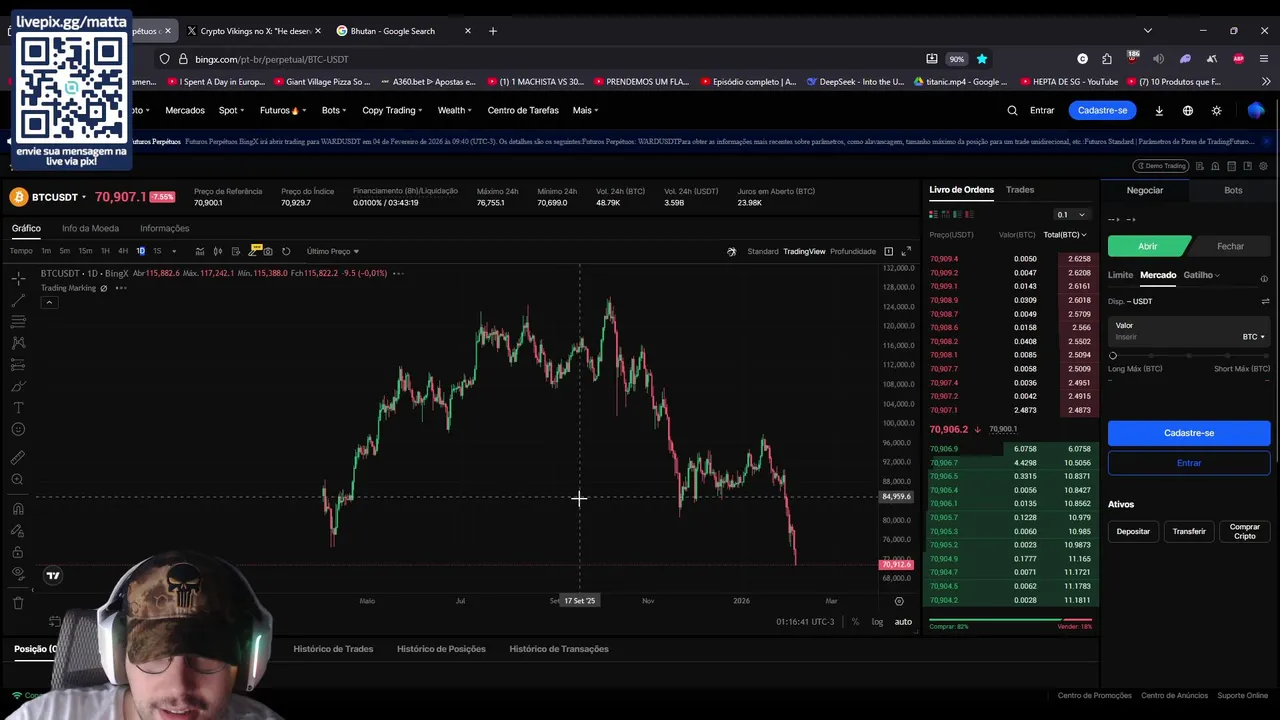Open language globe selector
The image size is (1280, 720).
point(1188,110)
